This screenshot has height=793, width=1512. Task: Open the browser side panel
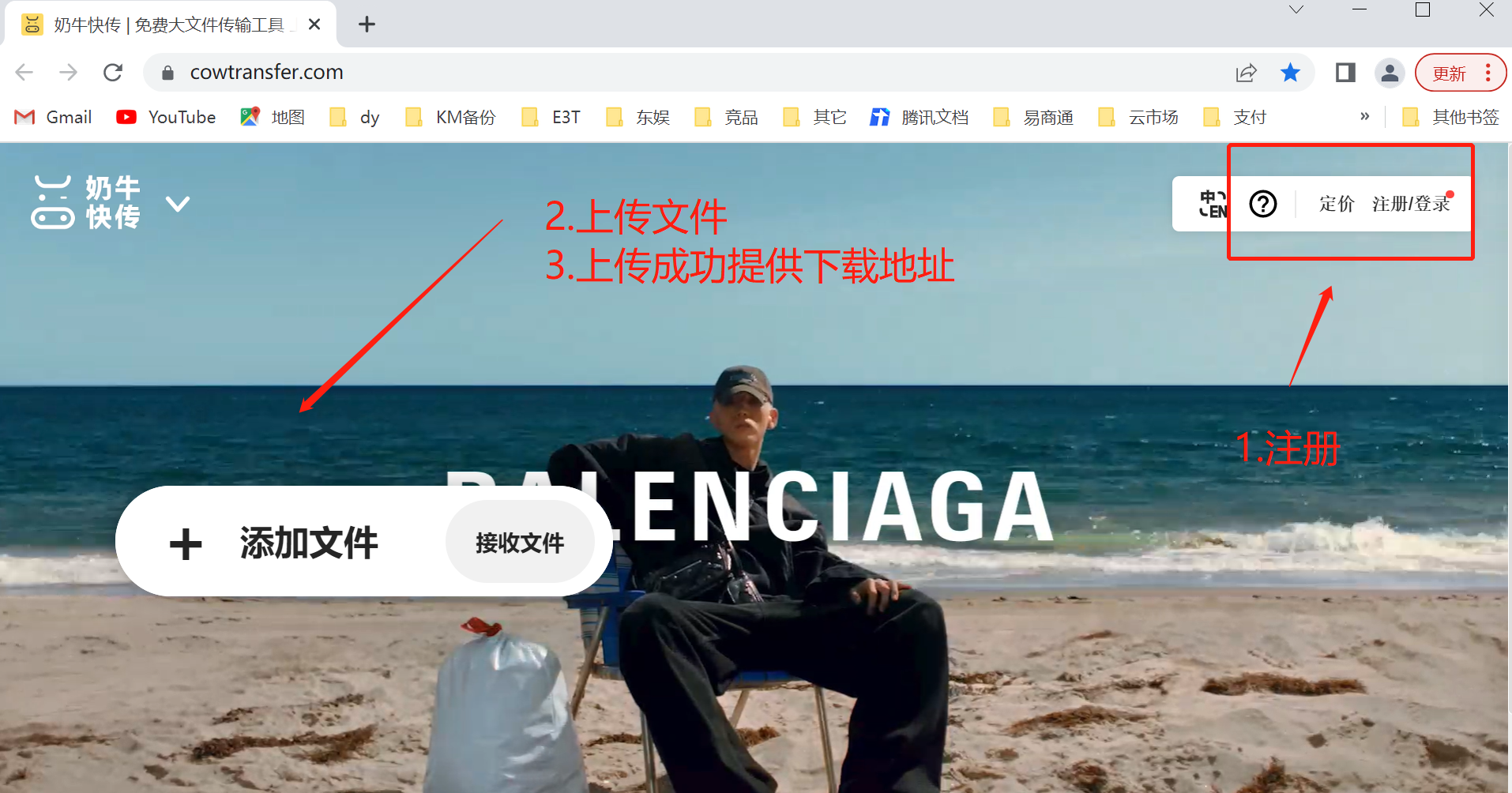(1345, 73)
